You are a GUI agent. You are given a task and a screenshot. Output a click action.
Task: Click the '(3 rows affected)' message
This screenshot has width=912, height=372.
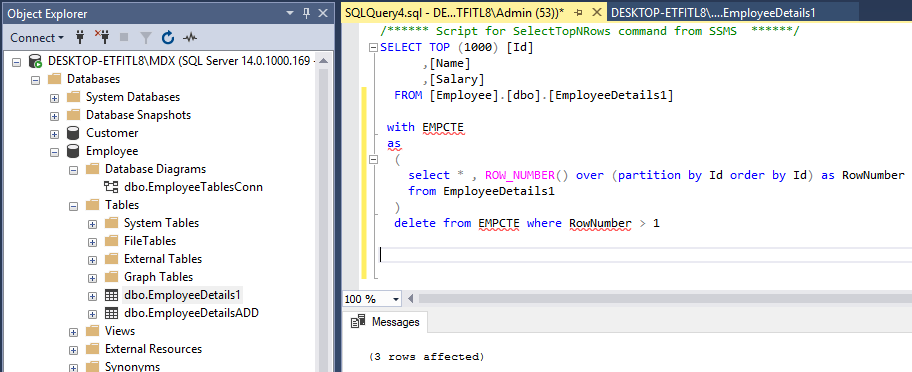pyautogui.click(x=426, y=356)
